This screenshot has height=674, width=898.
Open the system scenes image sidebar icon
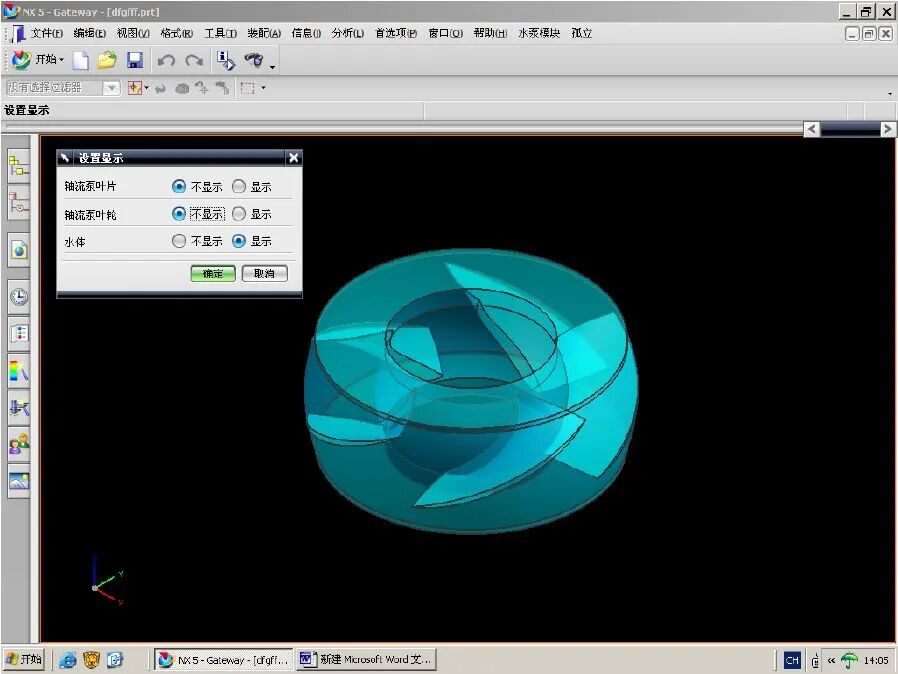19,481
